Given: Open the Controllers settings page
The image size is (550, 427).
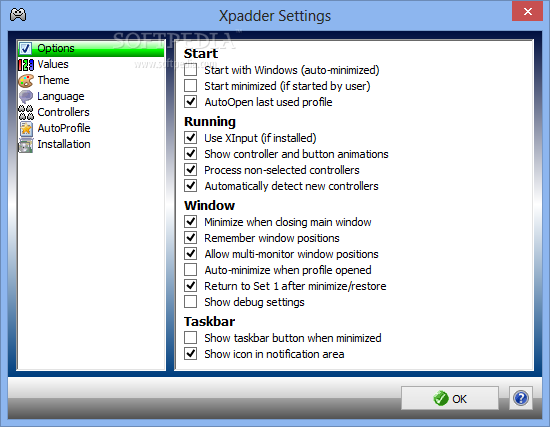Looking at the screenshot, I should click(63, 112).
